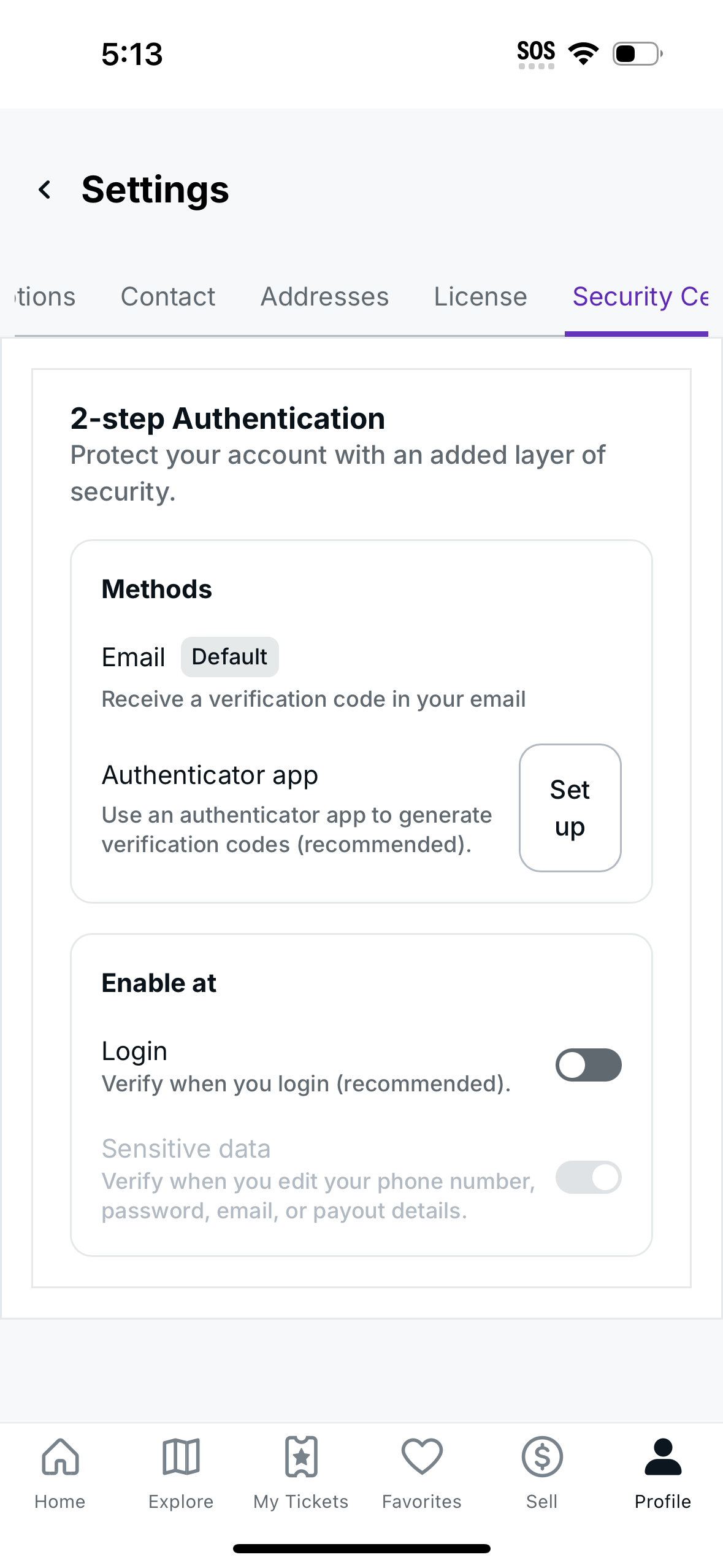
Task: Switch to the License tab
Action: tap(480, 297)
